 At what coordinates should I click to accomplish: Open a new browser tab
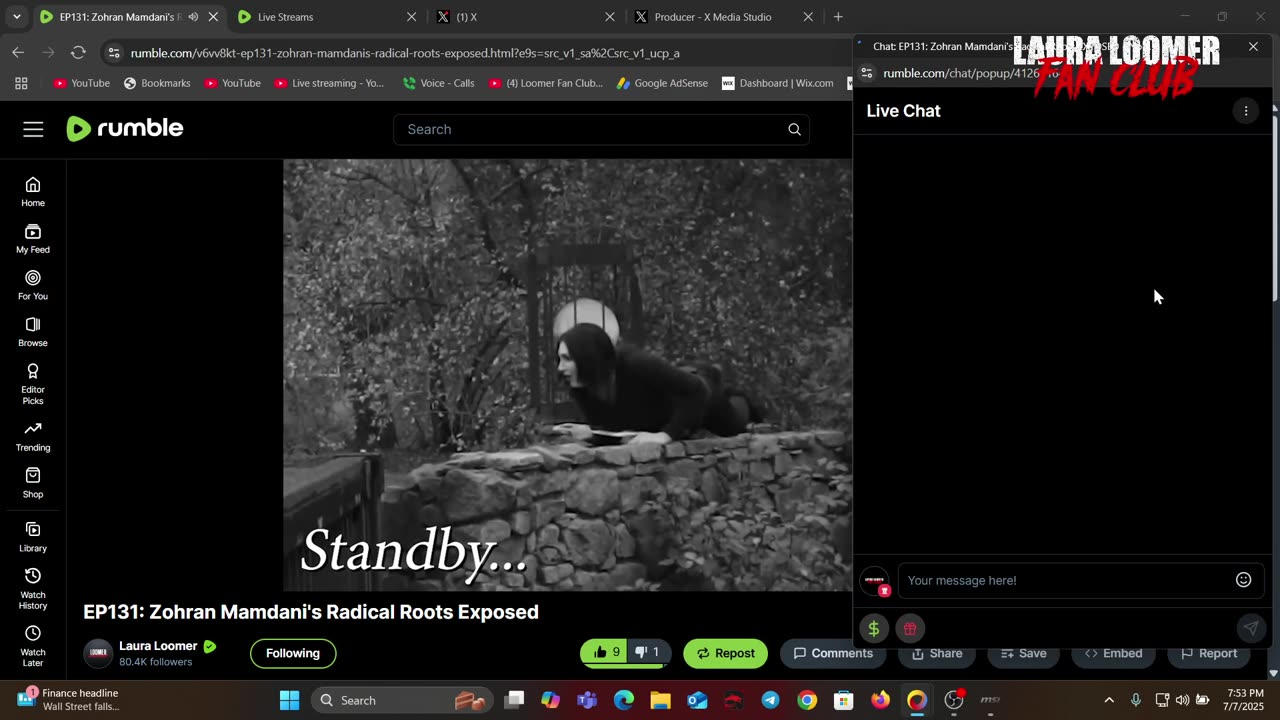(838, 17)
